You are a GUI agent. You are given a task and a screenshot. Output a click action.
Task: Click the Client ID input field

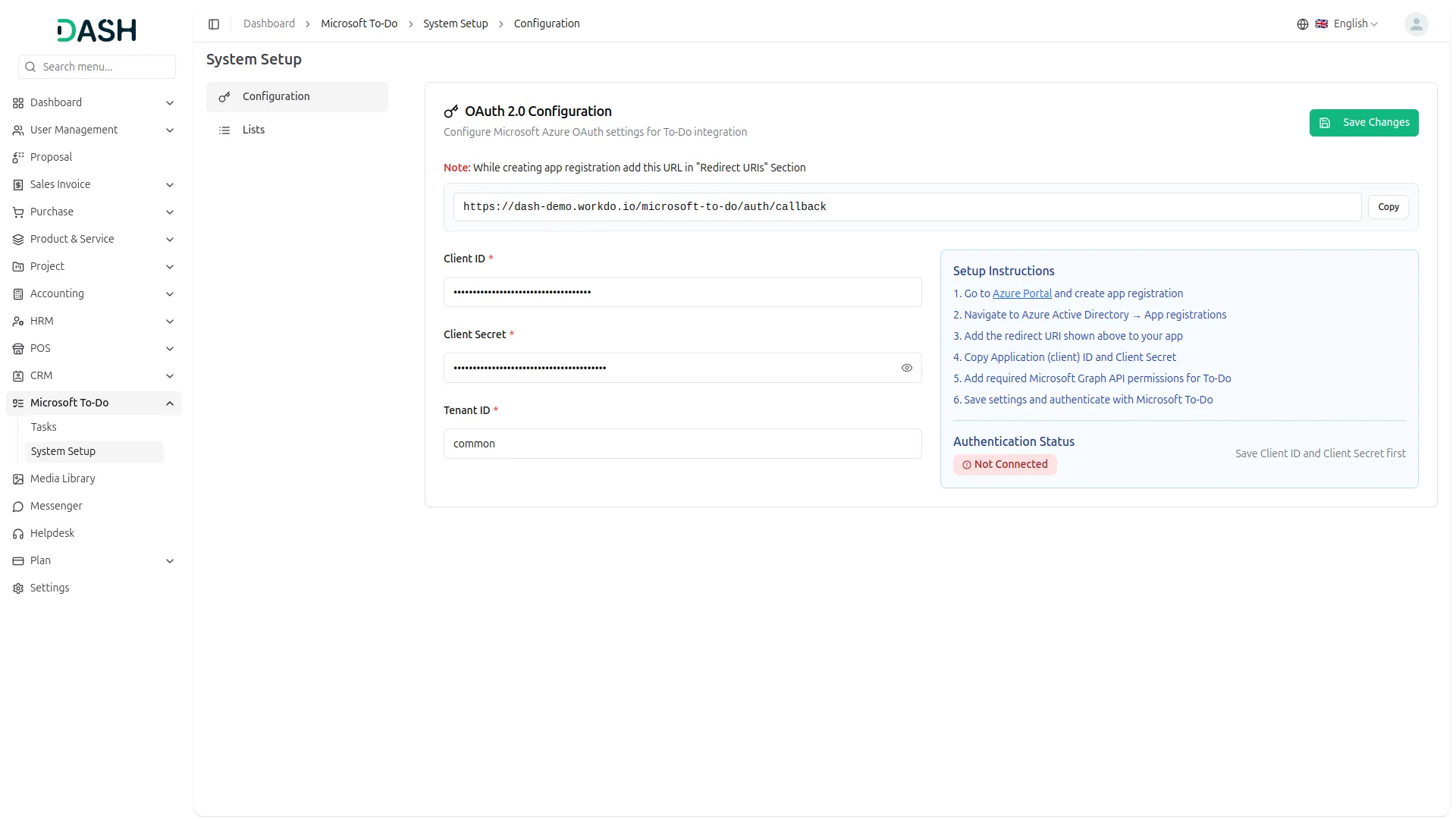[682, 292]
